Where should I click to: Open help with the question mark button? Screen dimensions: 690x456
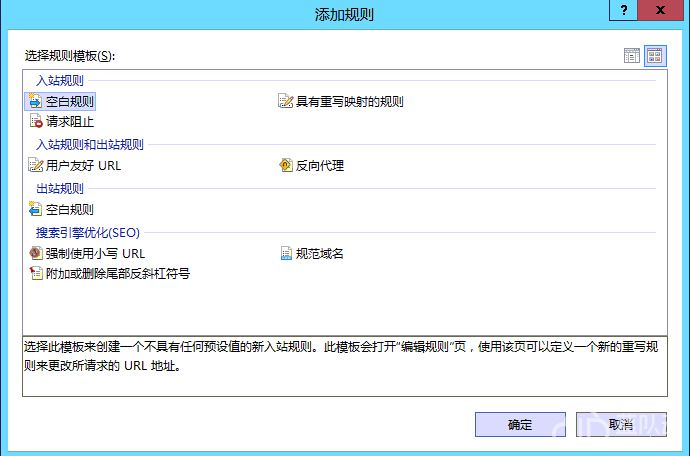tap(625, 11)
